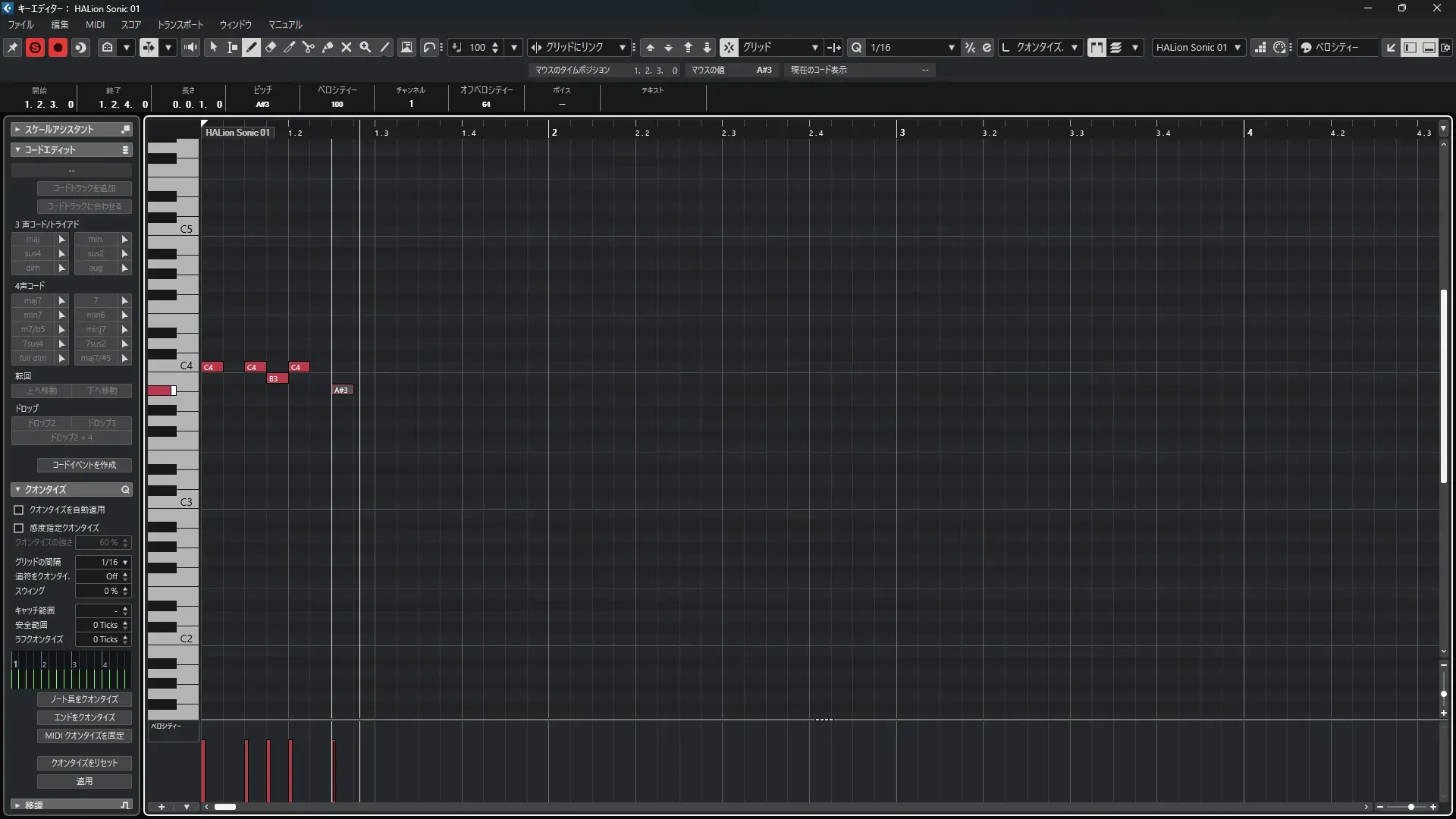Select the Zoom magnifier tool
This screenshot has width=1456, height=819.
tap(365, 47)
